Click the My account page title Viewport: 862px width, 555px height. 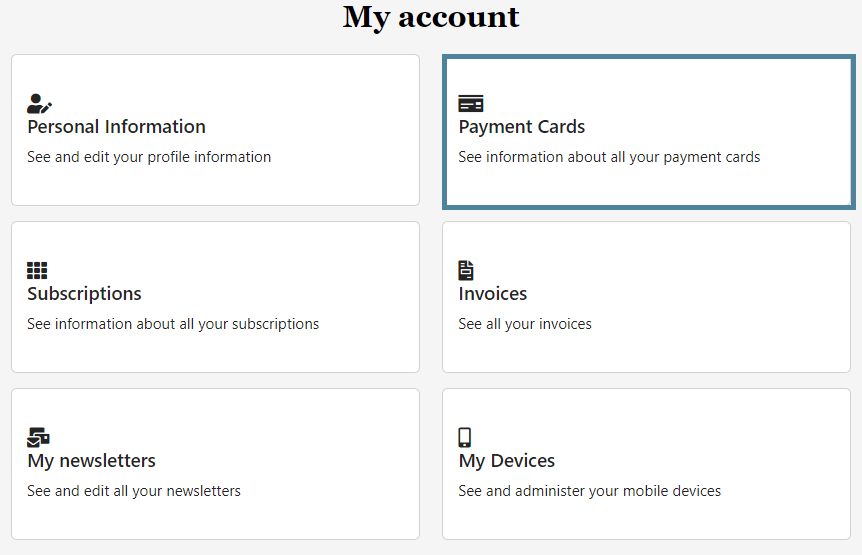tap(431, 17)
